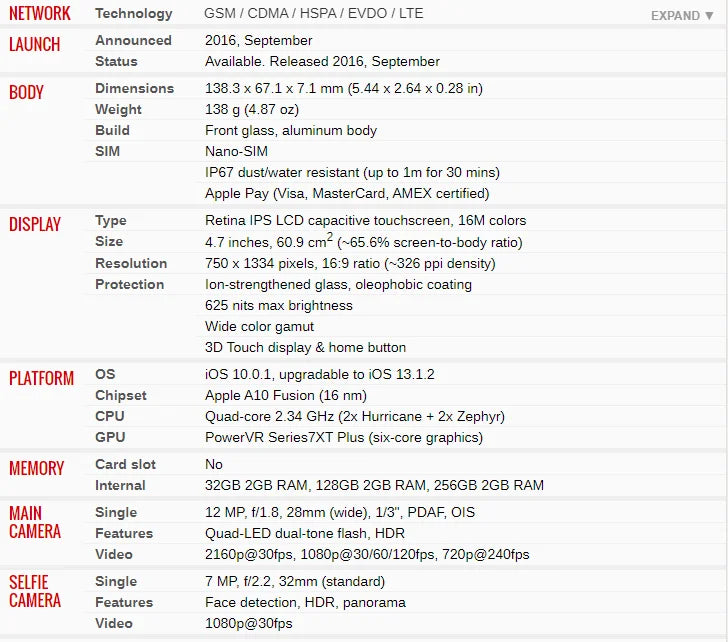Click the Status label under Launch

click(116, 62)
